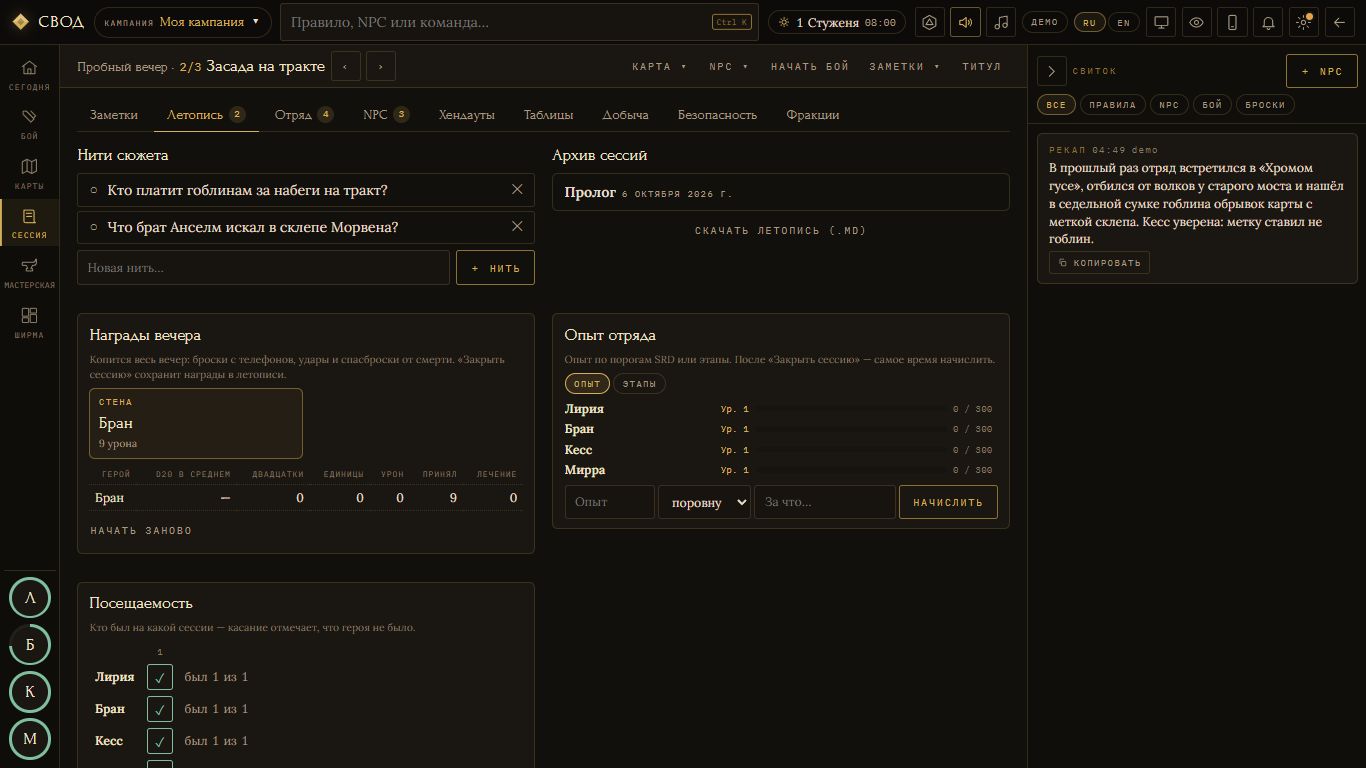The height and width of the screenshot is (768, 1366).
Task: Open the phone view icon
Action: (x=1232, y=22)
